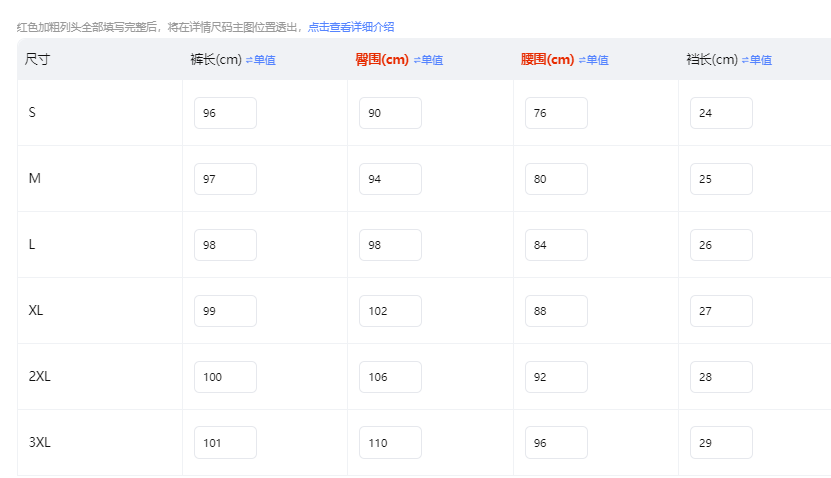Toggle 单值 switch for 腰围(cm) column

tap(594, 60)
